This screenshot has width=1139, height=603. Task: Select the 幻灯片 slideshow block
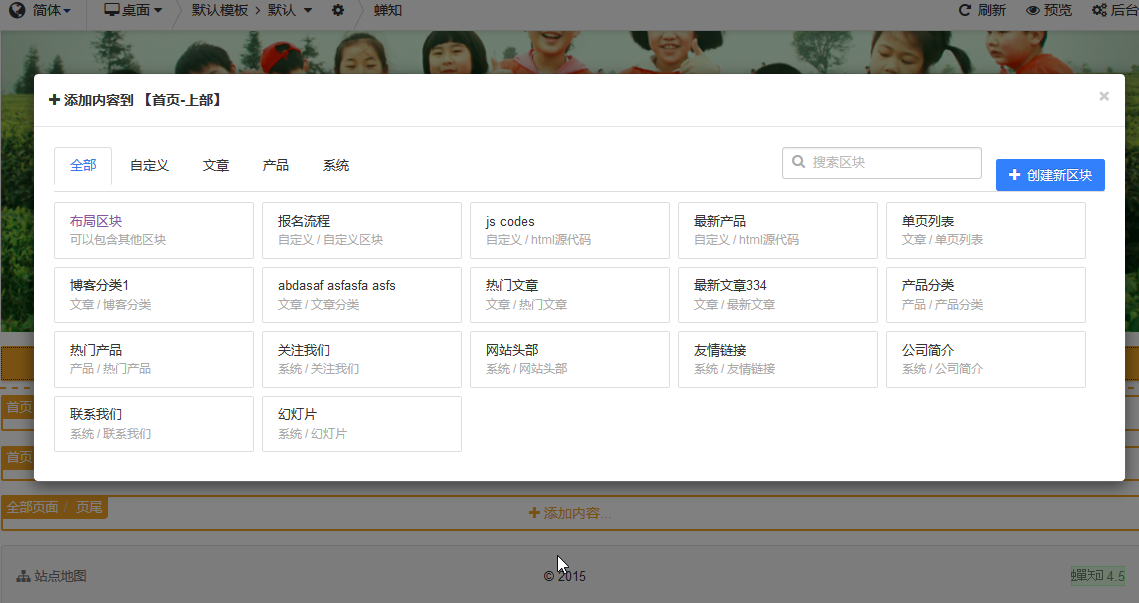click(x=362, y=423)
